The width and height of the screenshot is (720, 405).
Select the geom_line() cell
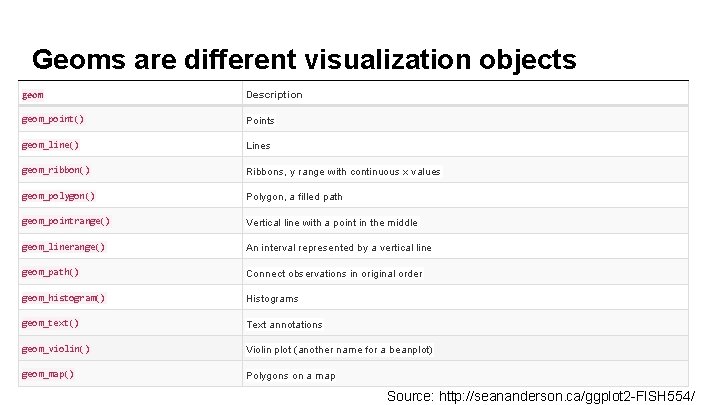[50, 145]
